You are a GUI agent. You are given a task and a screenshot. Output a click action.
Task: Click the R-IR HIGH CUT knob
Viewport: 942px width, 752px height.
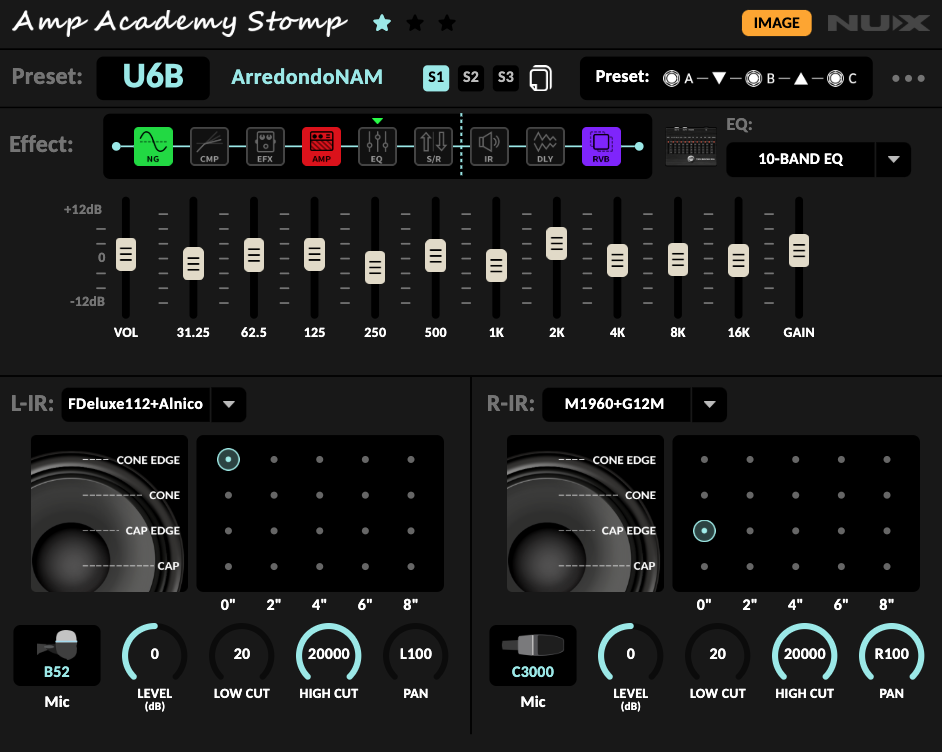(x=804, y=655)
